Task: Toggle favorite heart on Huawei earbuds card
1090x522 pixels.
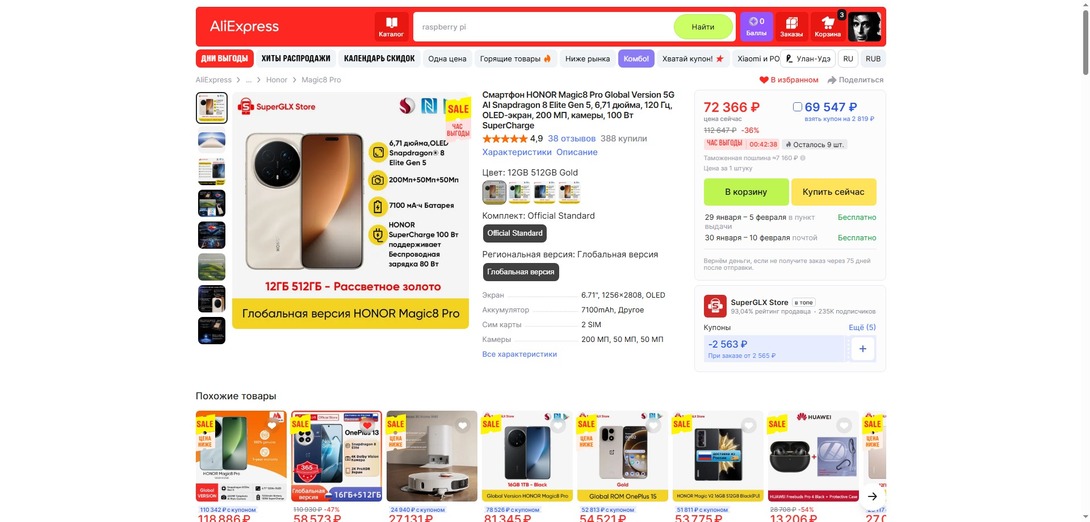Action: tap(843, 425)
